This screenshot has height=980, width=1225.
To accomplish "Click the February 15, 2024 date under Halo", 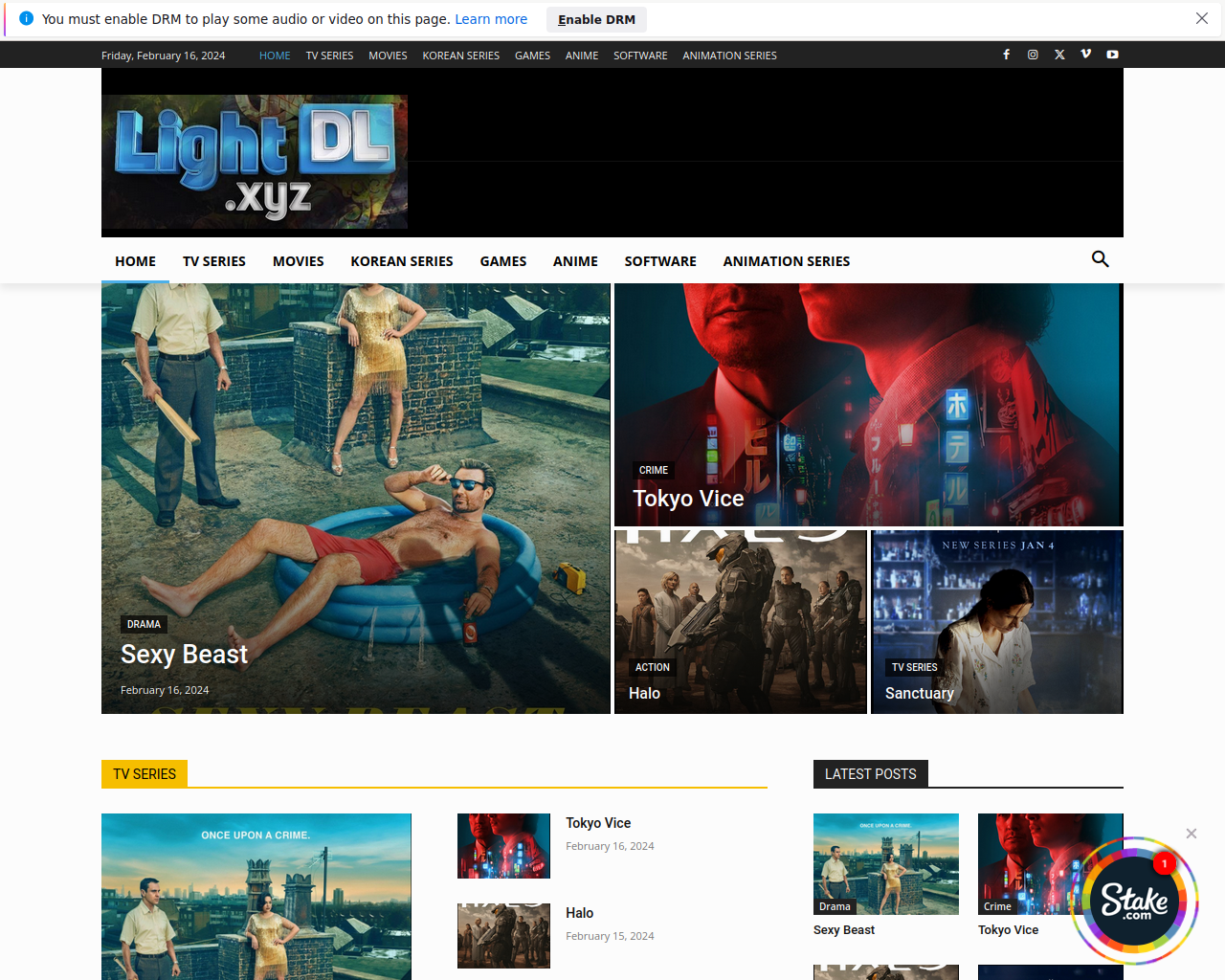I will click(610, 936).
